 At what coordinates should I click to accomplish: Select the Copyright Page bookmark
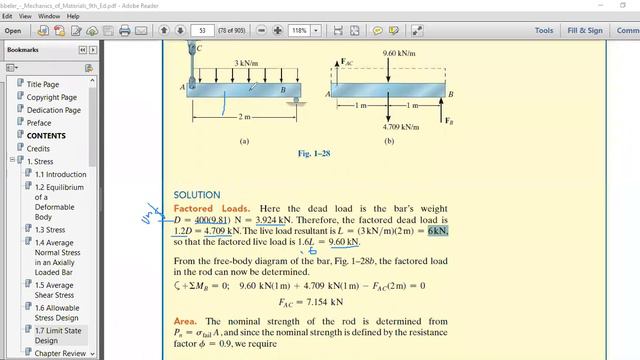[52, 97]
